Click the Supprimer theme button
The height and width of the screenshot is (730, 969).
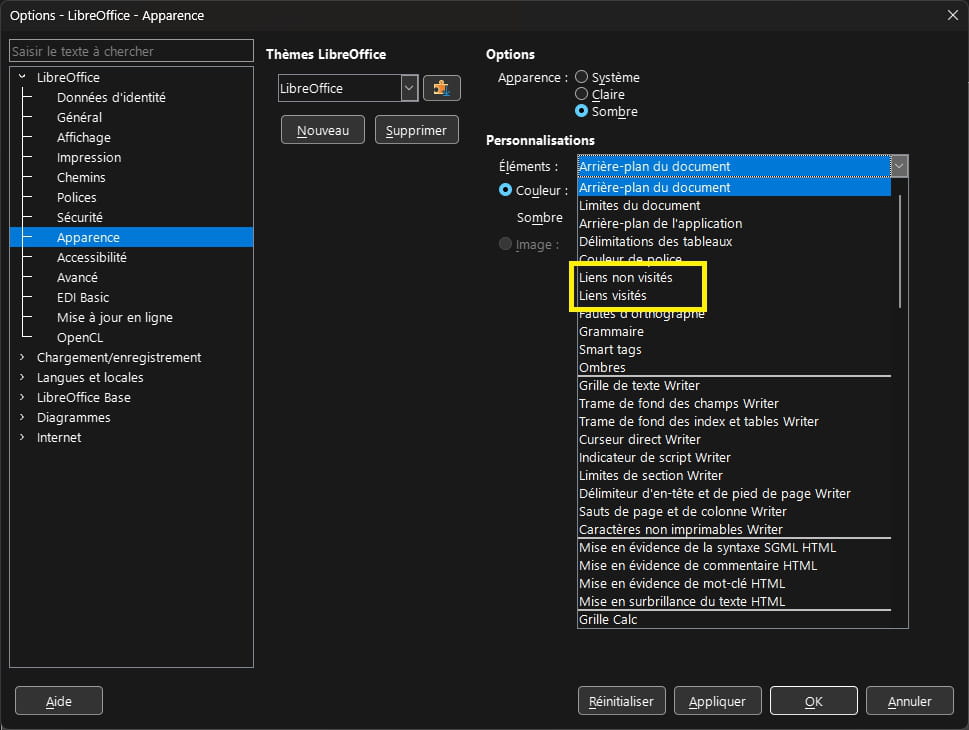pyautogui.click(x=417, y=130)
